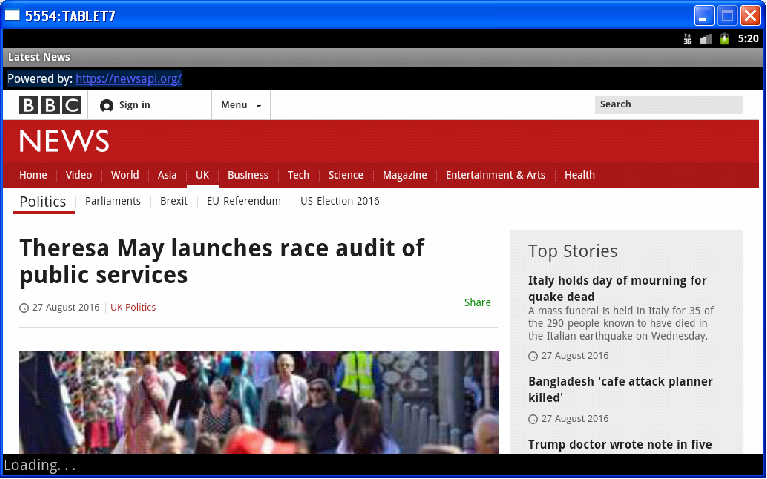Image resolution: width=767 pixels, height=479 pixels.
Task: Select the World navigation tab
Action: pos(125,175)
